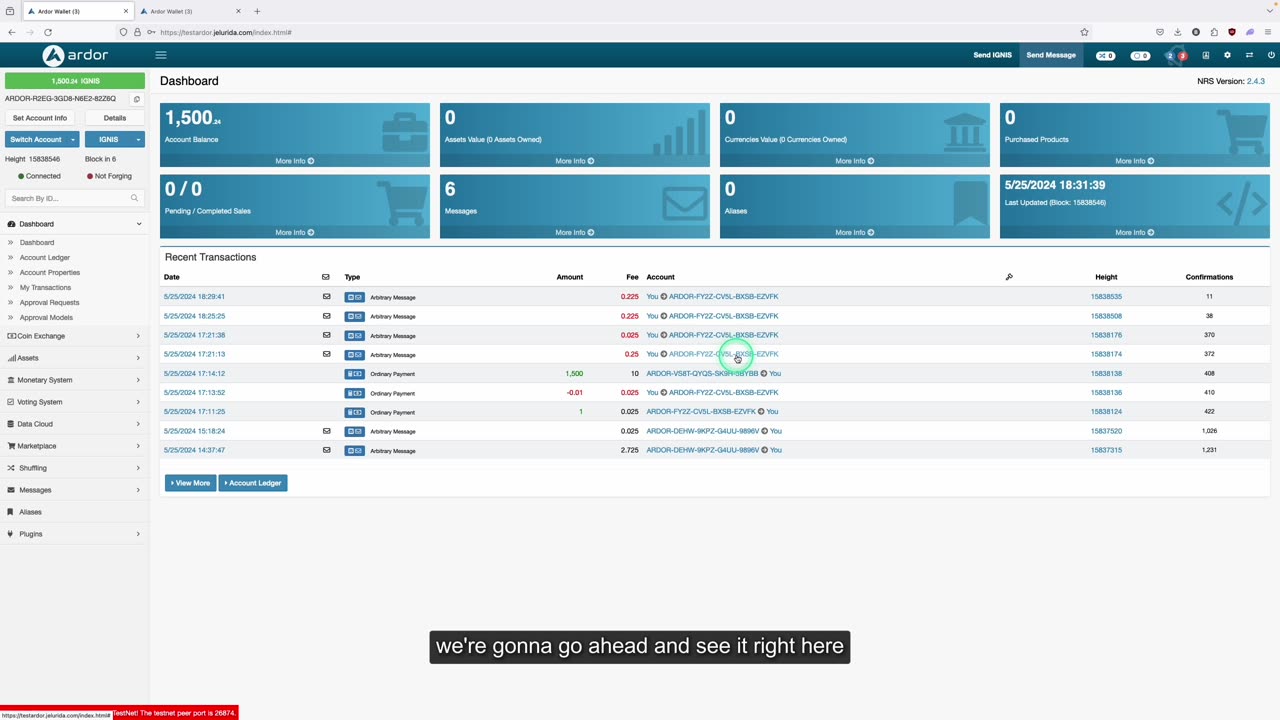This screenshot has height=720, width=1280.
Task: Click the Not Forging status indicator
Action: 110,176
